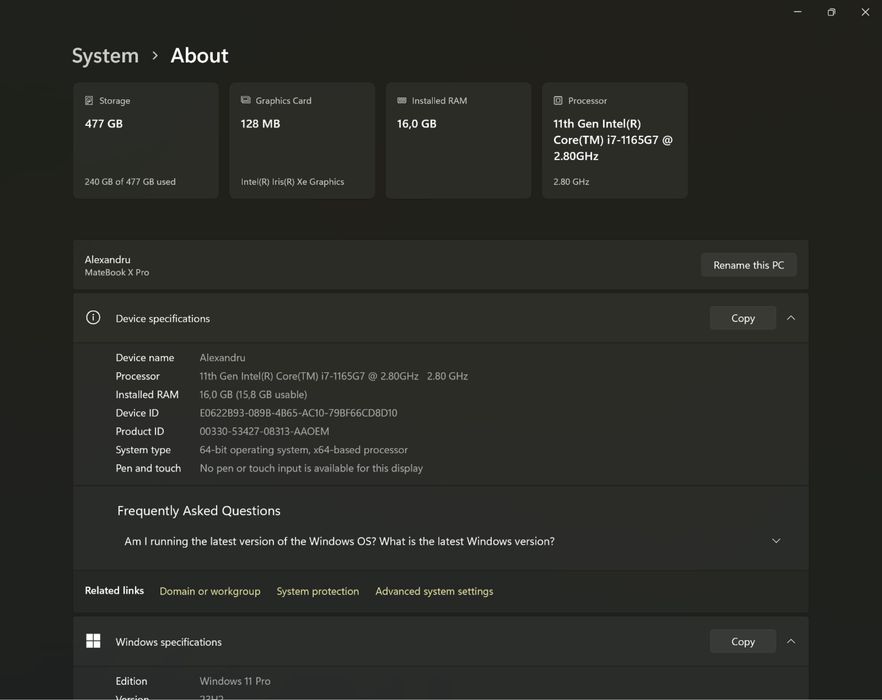Restore down the Settings window
The height and width of the screenshot is (700, 882).
pos(831,12)
